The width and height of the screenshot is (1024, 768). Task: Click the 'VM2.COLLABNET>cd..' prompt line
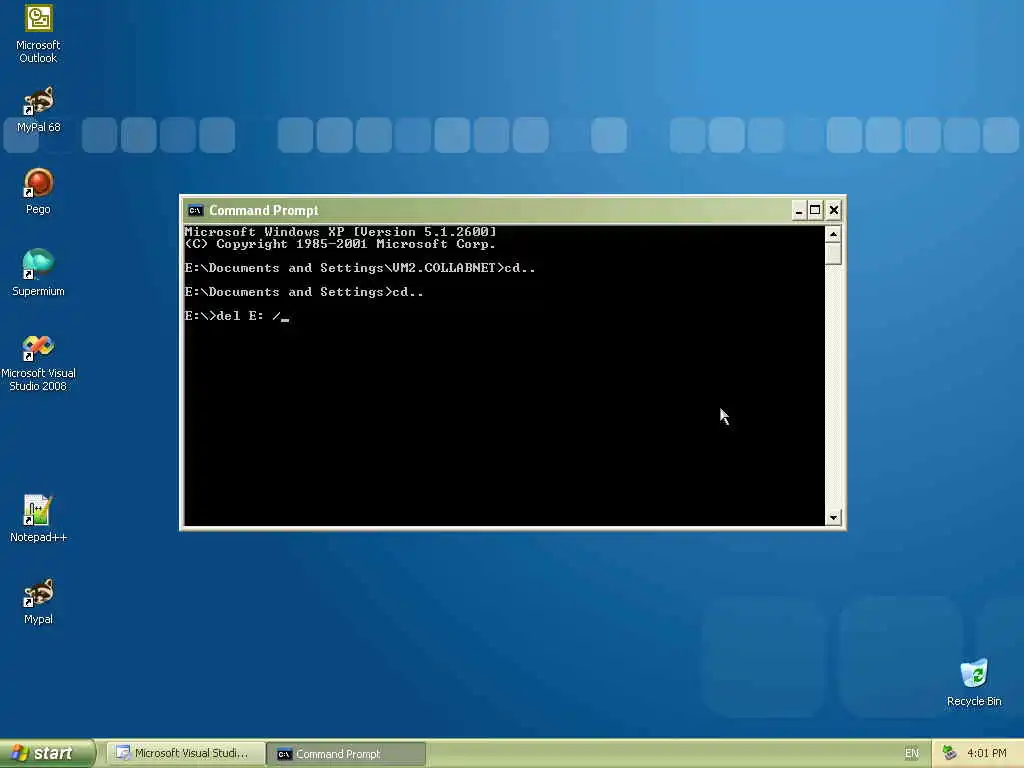click(360, 268)
